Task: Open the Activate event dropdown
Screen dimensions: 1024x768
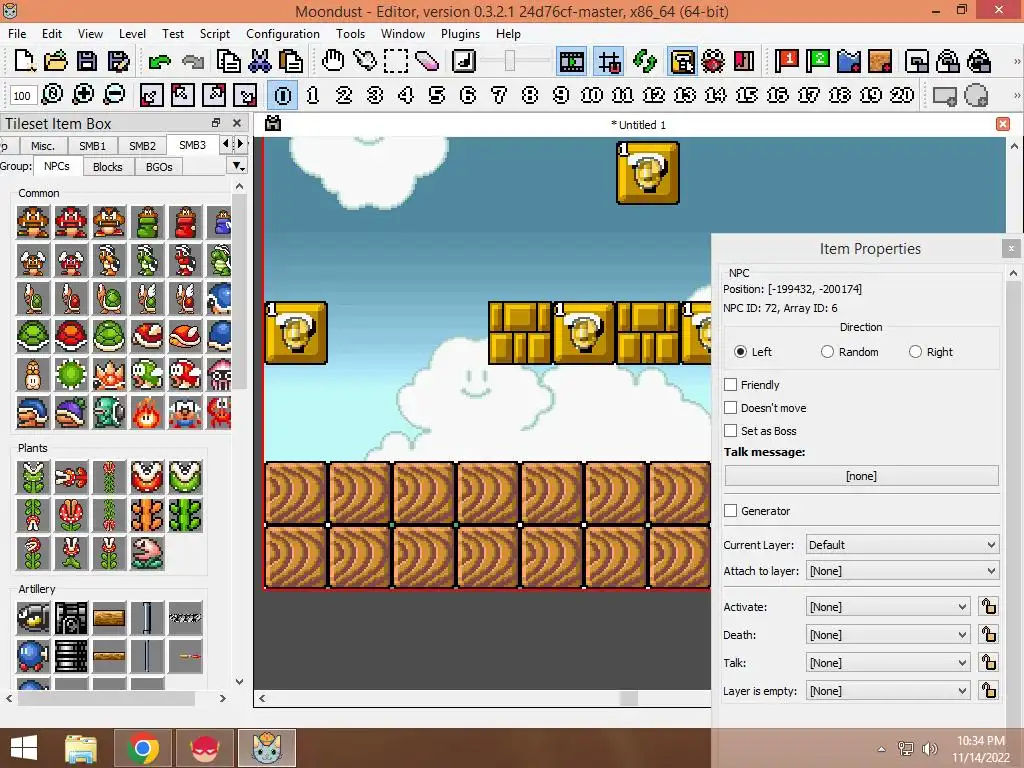Action: [888, 607]
